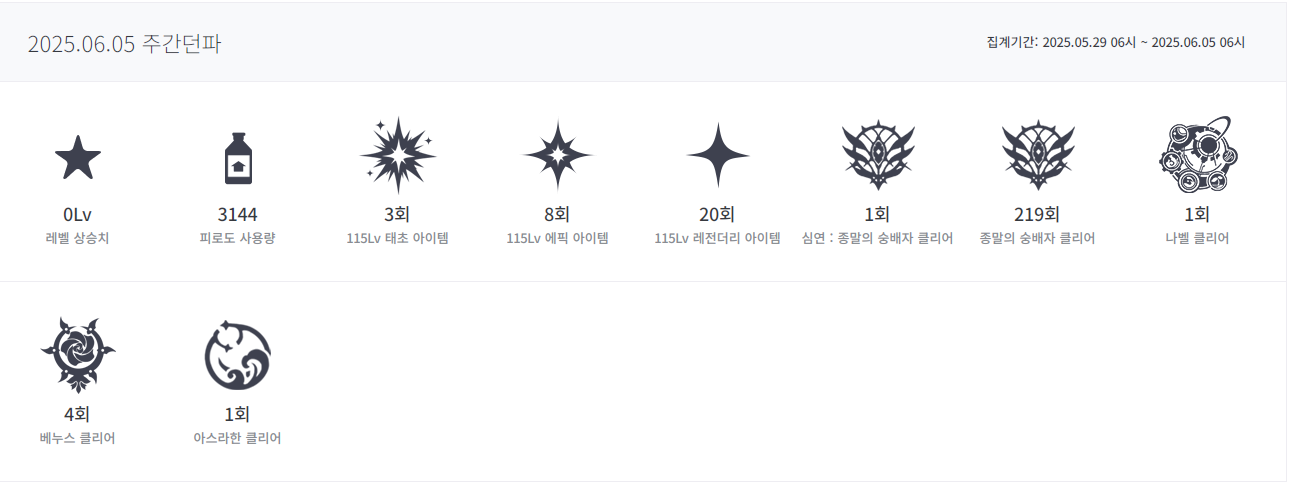Open the 심연 : 종말의 숭배자 클리어 emblem icon
Image resolution: width=1291 pixels, height=486 pixels.
(877, 155)
